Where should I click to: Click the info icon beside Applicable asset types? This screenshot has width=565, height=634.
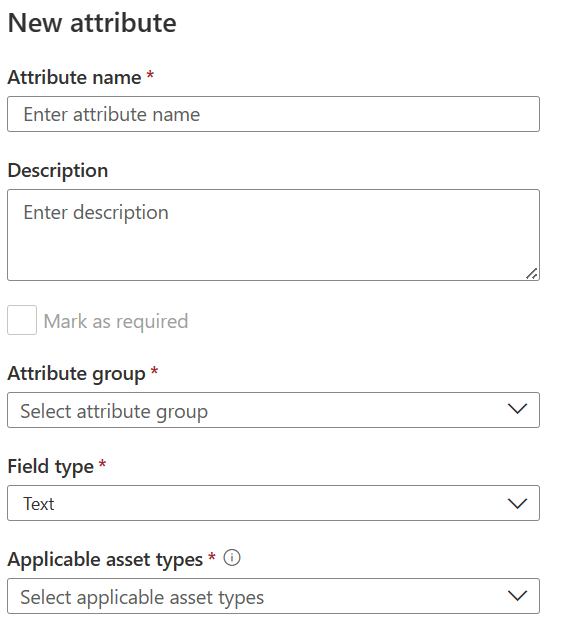232,558
